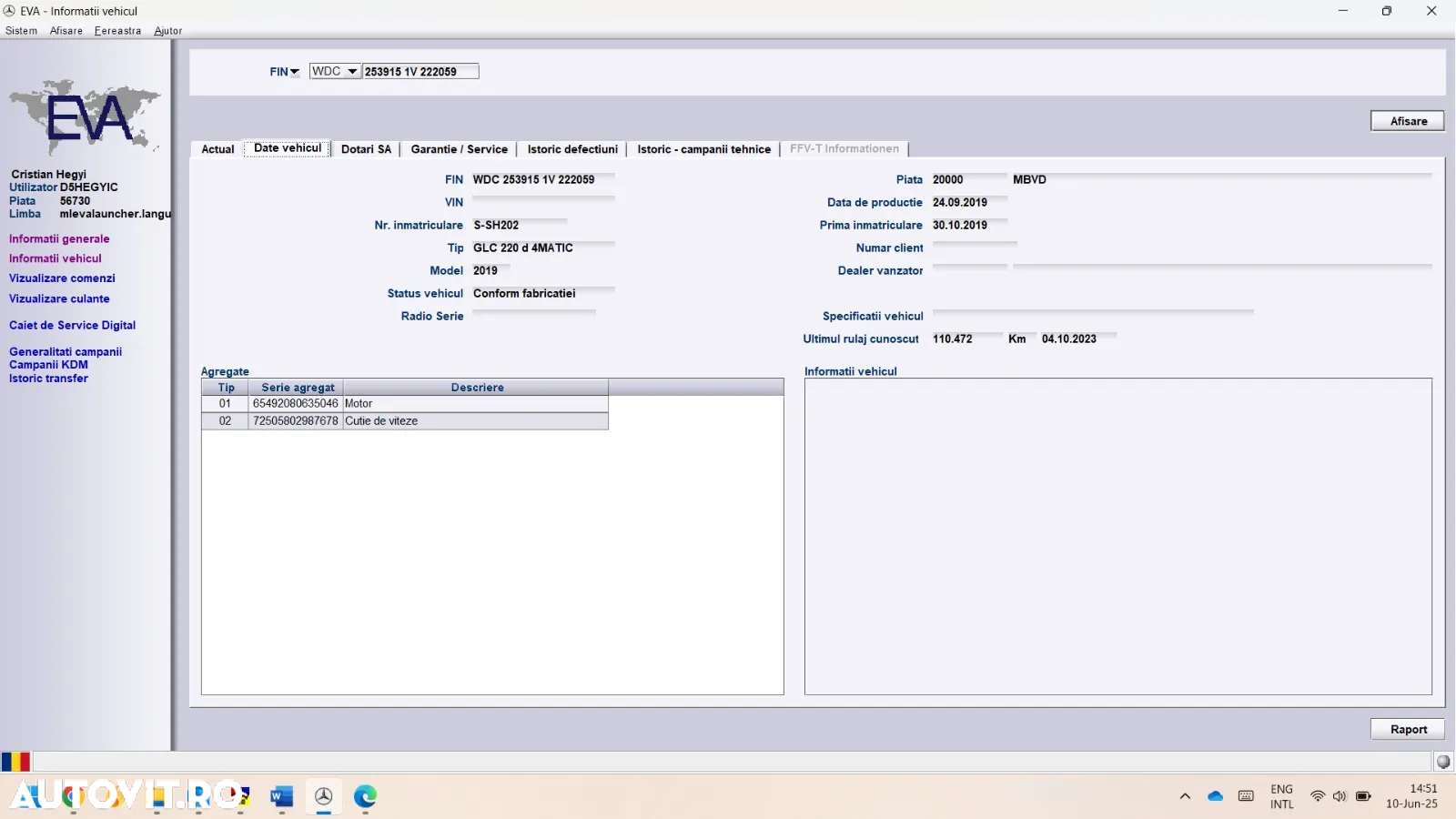Click the Model value 2019
The width and height of the screenshot is (1456, 819).
click(485, 271)
